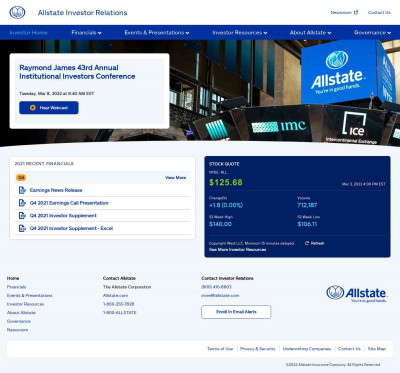Open the Underwriting Companies link
This screenshot has width=400, height=373.
pyautogui.click(x=307, y=349)
